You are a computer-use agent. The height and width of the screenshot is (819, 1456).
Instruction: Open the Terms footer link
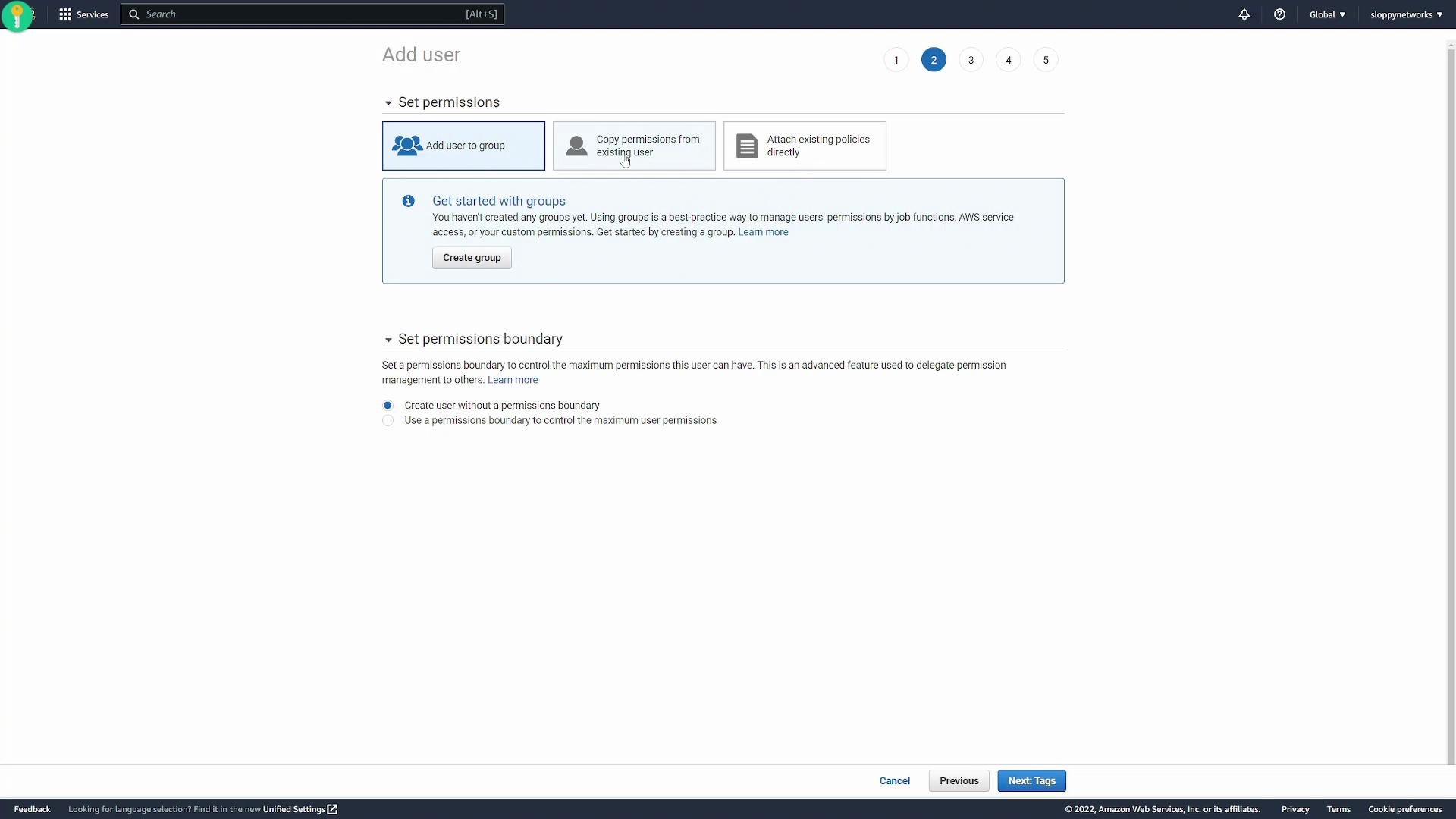[x=1338, y=809]
